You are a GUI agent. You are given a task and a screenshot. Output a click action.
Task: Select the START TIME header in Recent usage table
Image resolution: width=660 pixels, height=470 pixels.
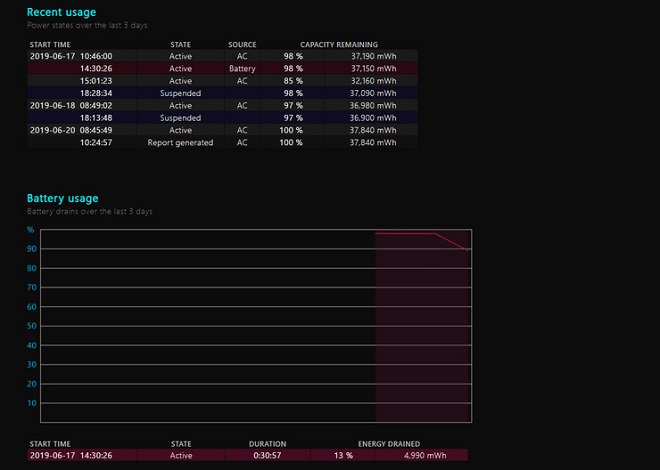[50, 44]
